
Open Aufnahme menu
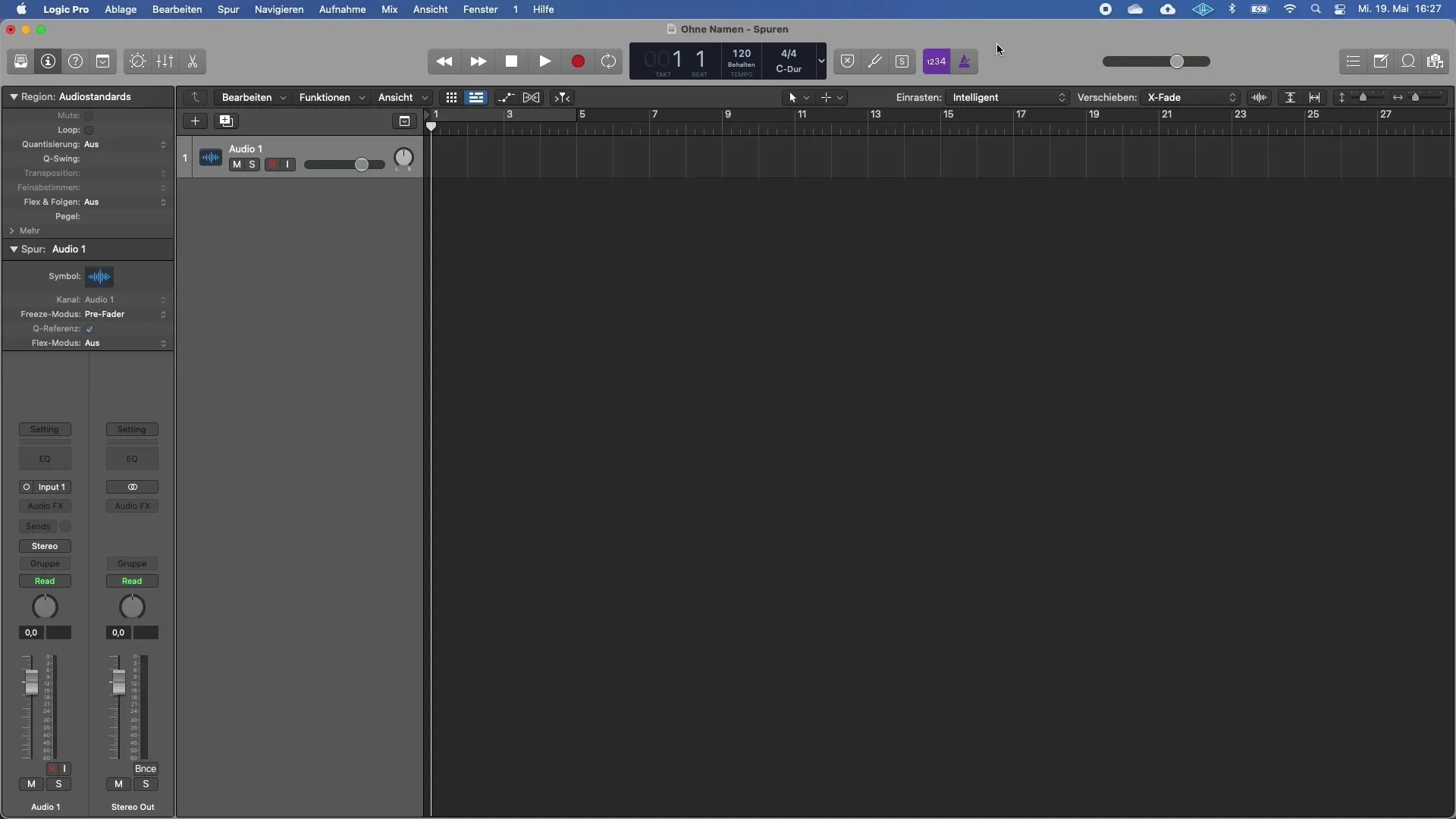point(343,9)
